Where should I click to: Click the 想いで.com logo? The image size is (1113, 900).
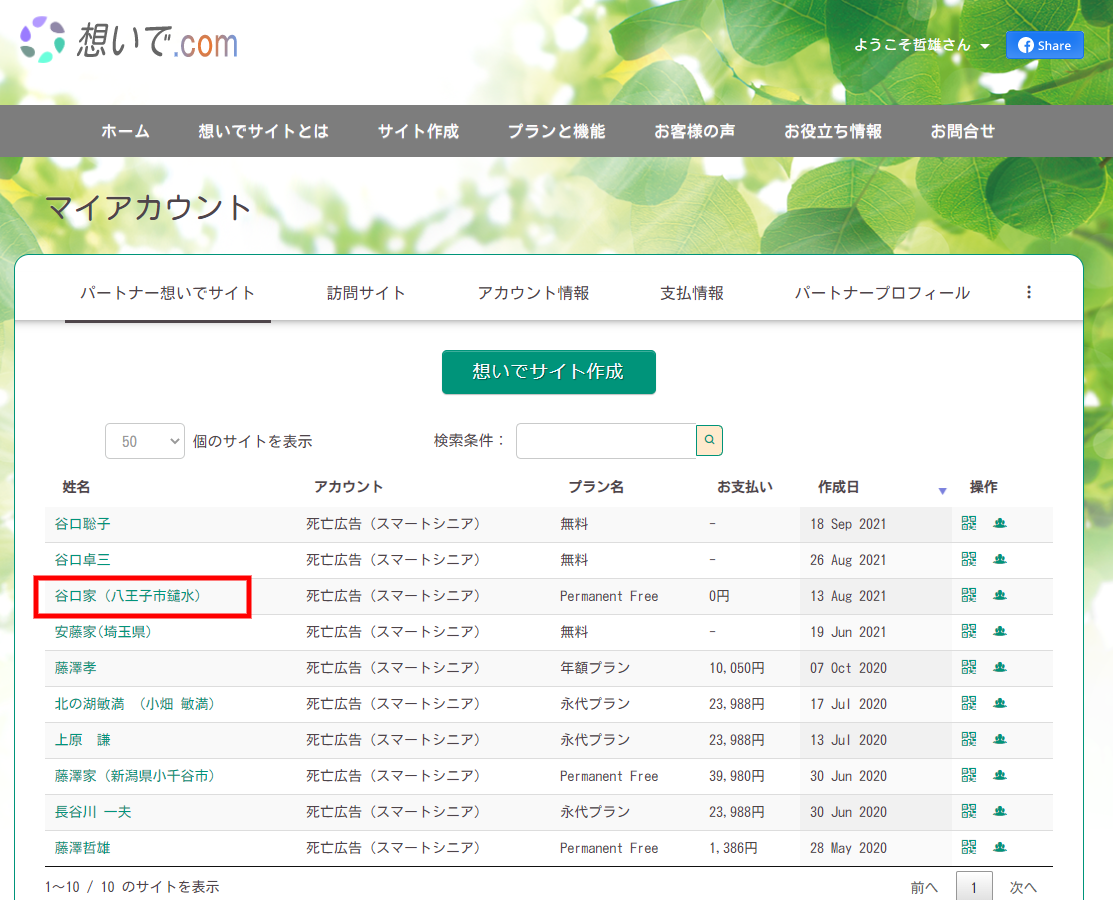[x=129, y=42]
